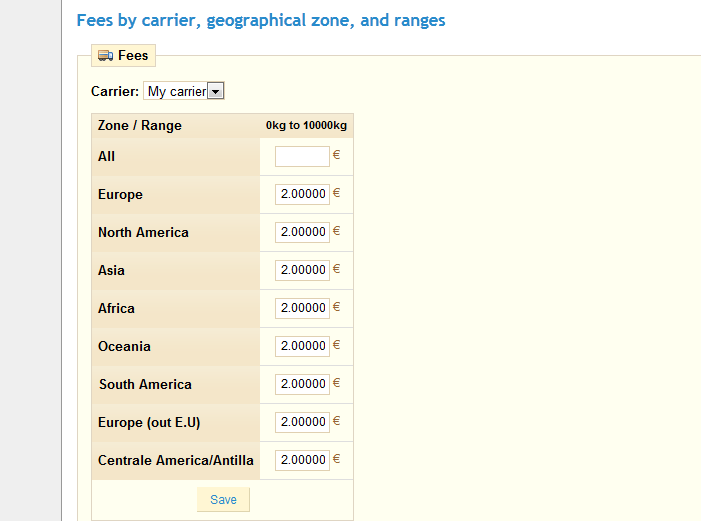Click the fee field for All zones
This screenshot has width=701, height=521.
point(302,156)
